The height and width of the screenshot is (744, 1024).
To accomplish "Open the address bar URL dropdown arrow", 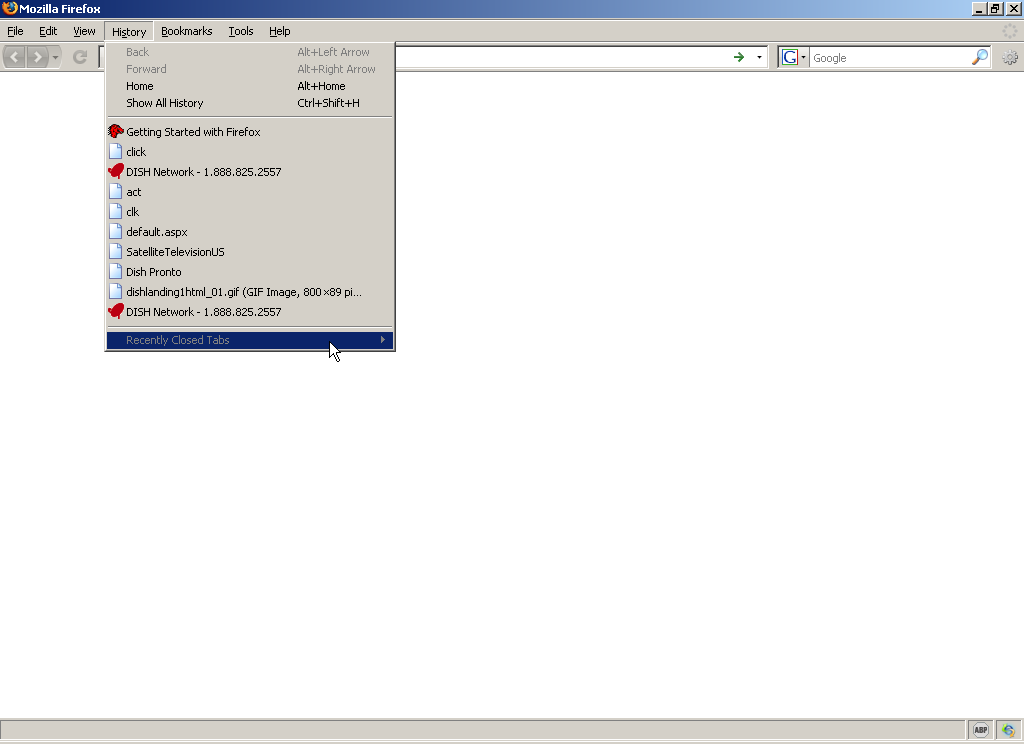I will coord(759,57).
